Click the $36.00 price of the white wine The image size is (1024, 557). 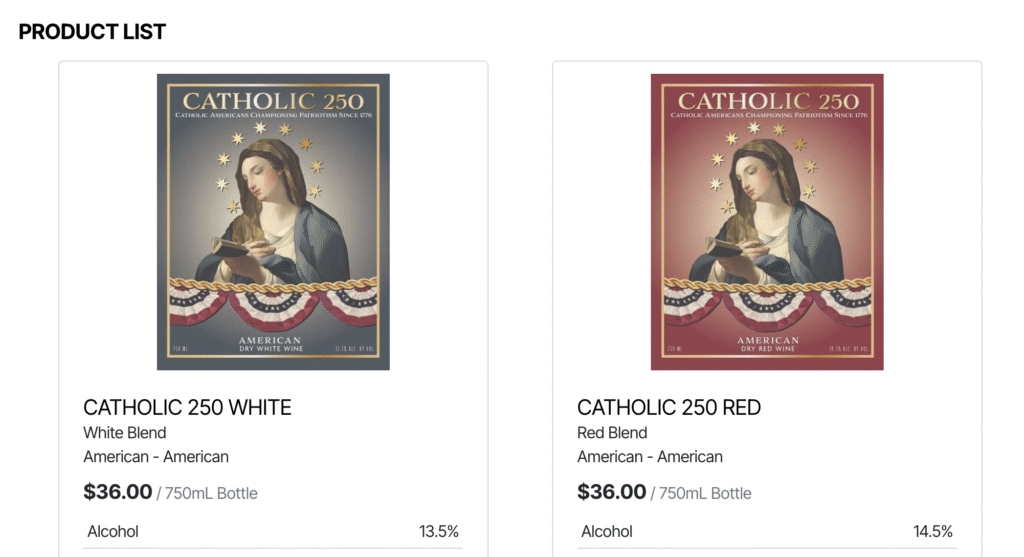coord(118,492)
